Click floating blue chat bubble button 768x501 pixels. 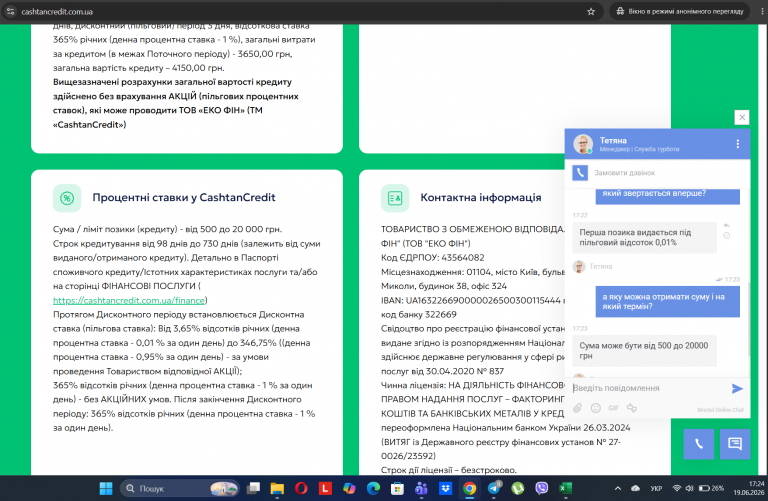click(735, 444)
